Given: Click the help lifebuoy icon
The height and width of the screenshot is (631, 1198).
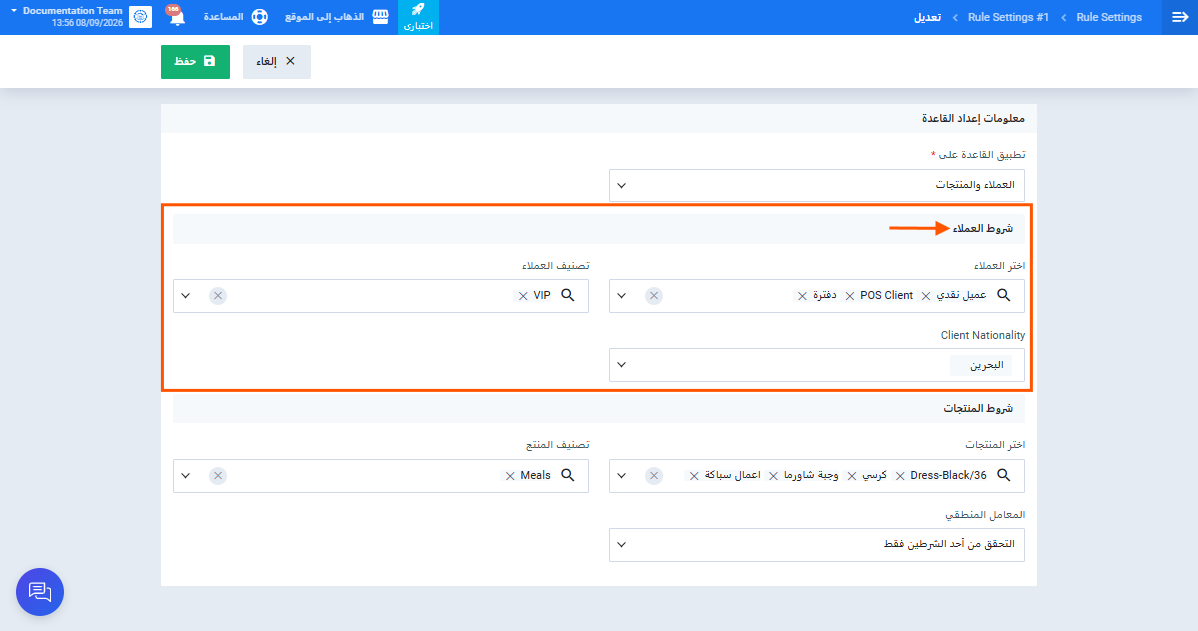Looking at the screenshot, I should 260,17.
